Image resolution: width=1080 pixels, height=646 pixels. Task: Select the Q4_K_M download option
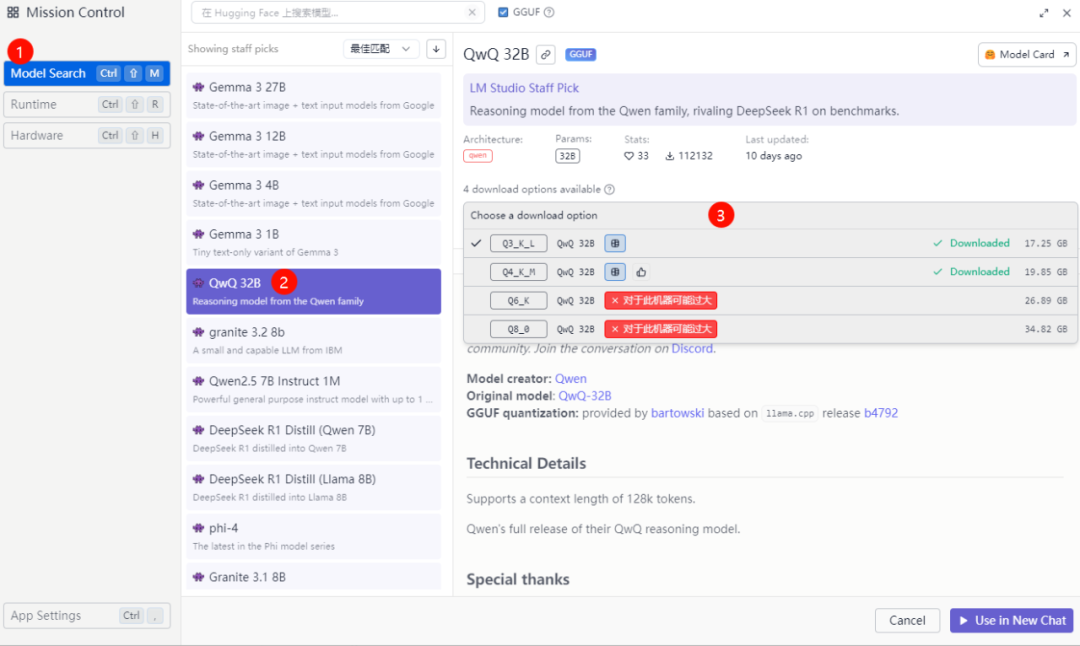[x=770, y=272]
